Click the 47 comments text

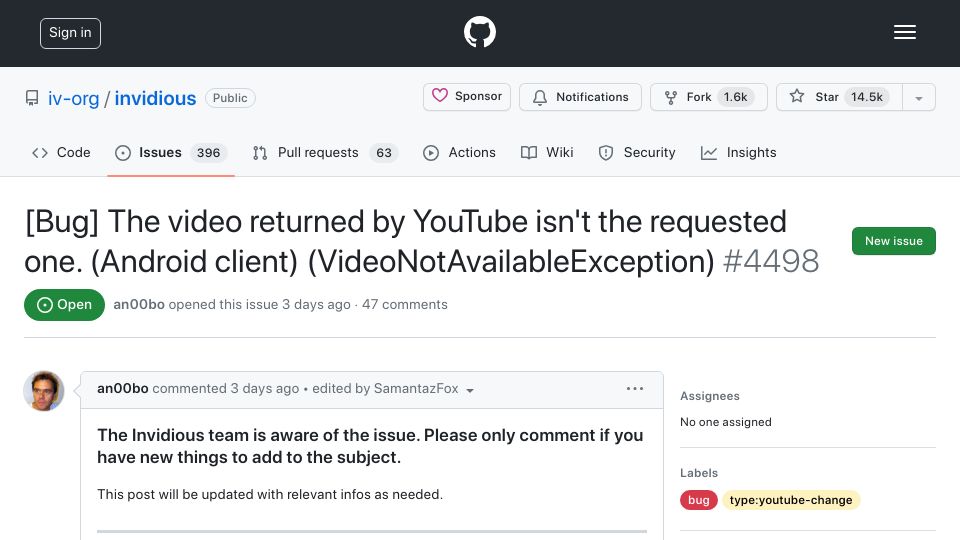click(x=405, y=304)
